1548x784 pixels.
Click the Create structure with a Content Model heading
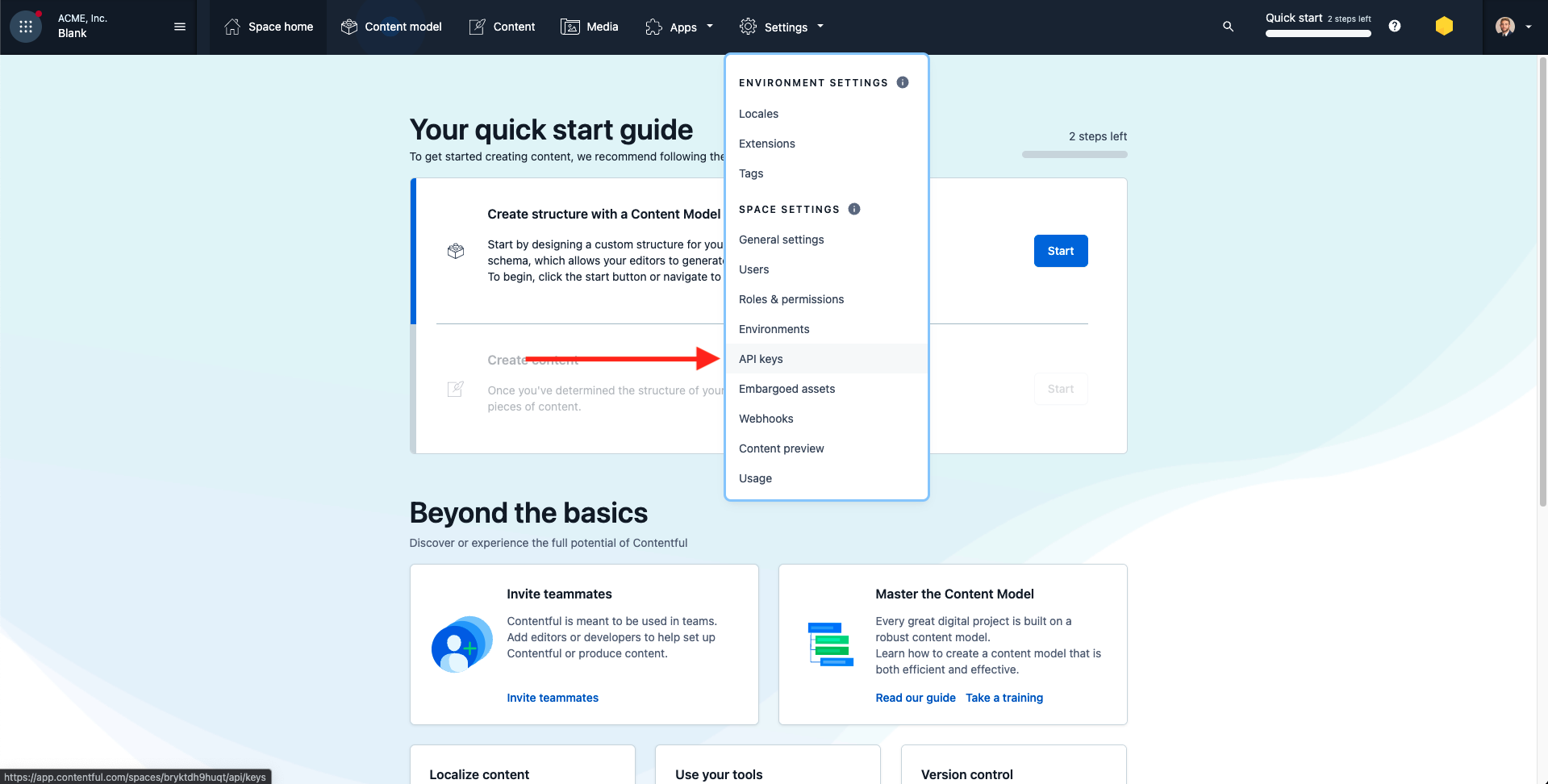(x=604, y=214)
